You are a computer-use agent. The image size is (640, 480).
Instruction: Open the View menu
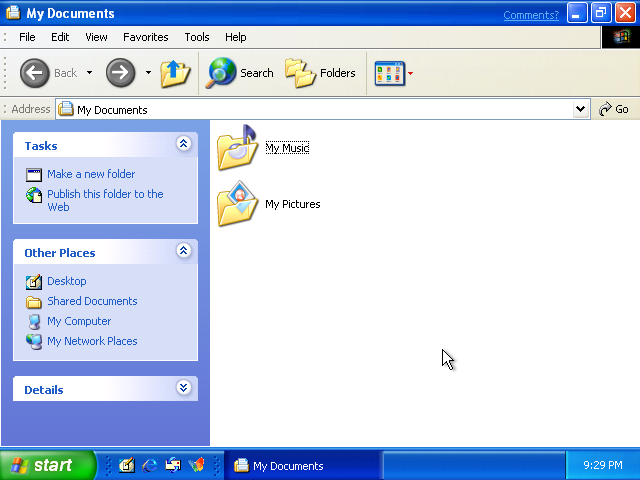96,37
